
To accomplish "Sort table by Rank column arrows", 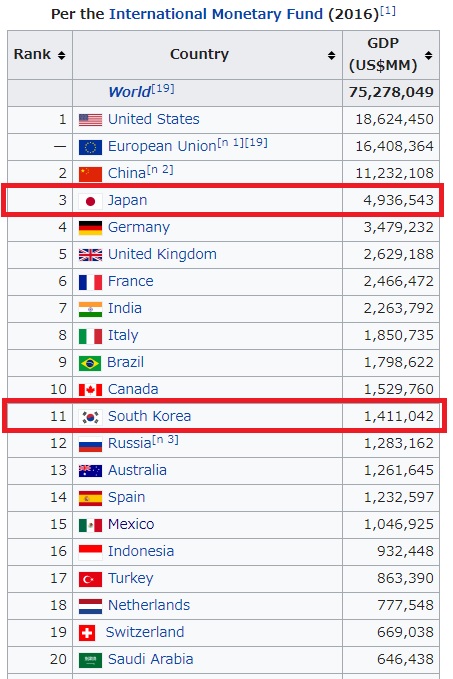I will [61, 55].
